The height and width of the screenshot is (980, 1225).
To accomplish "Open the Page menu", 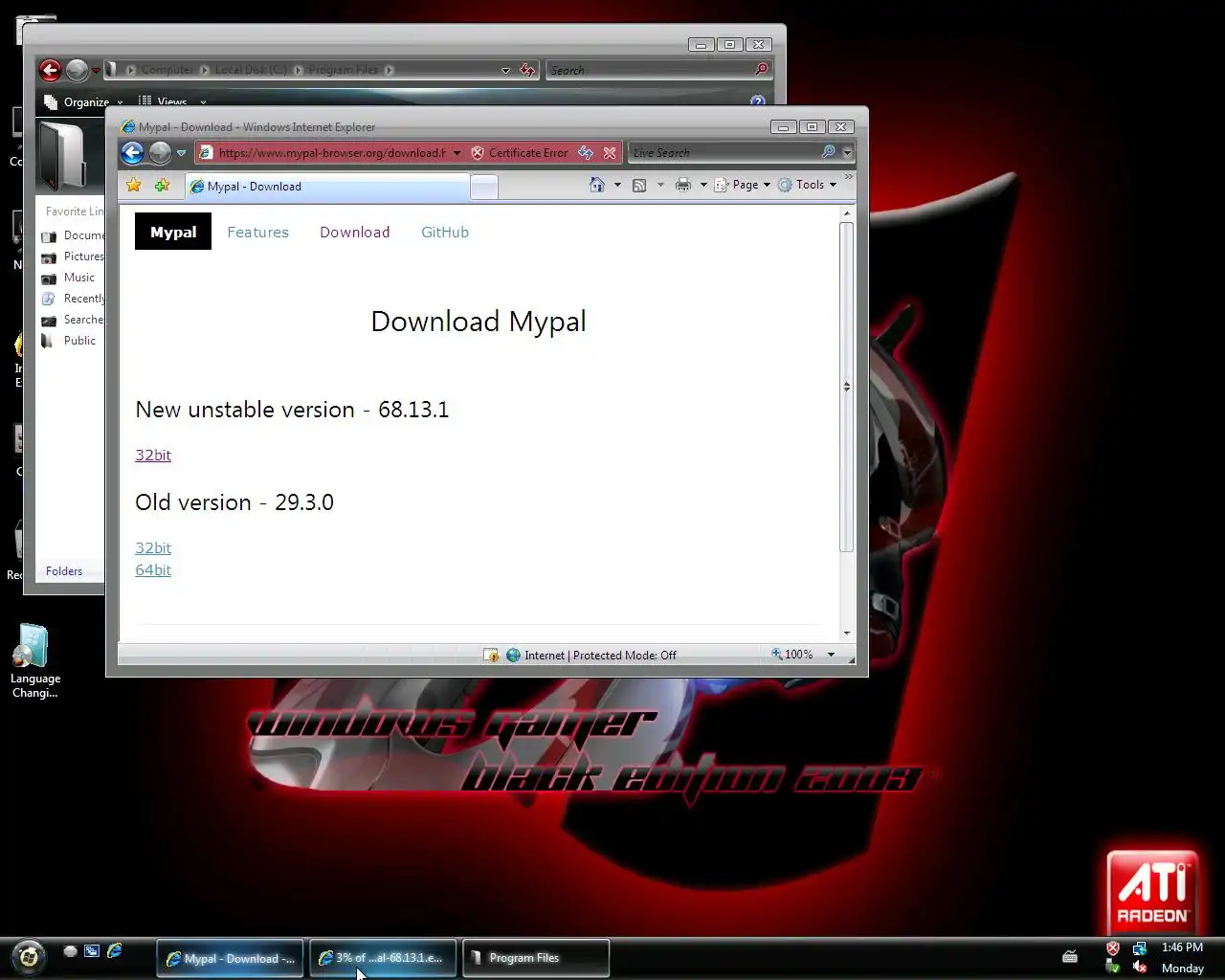I will tap(743, 185).
